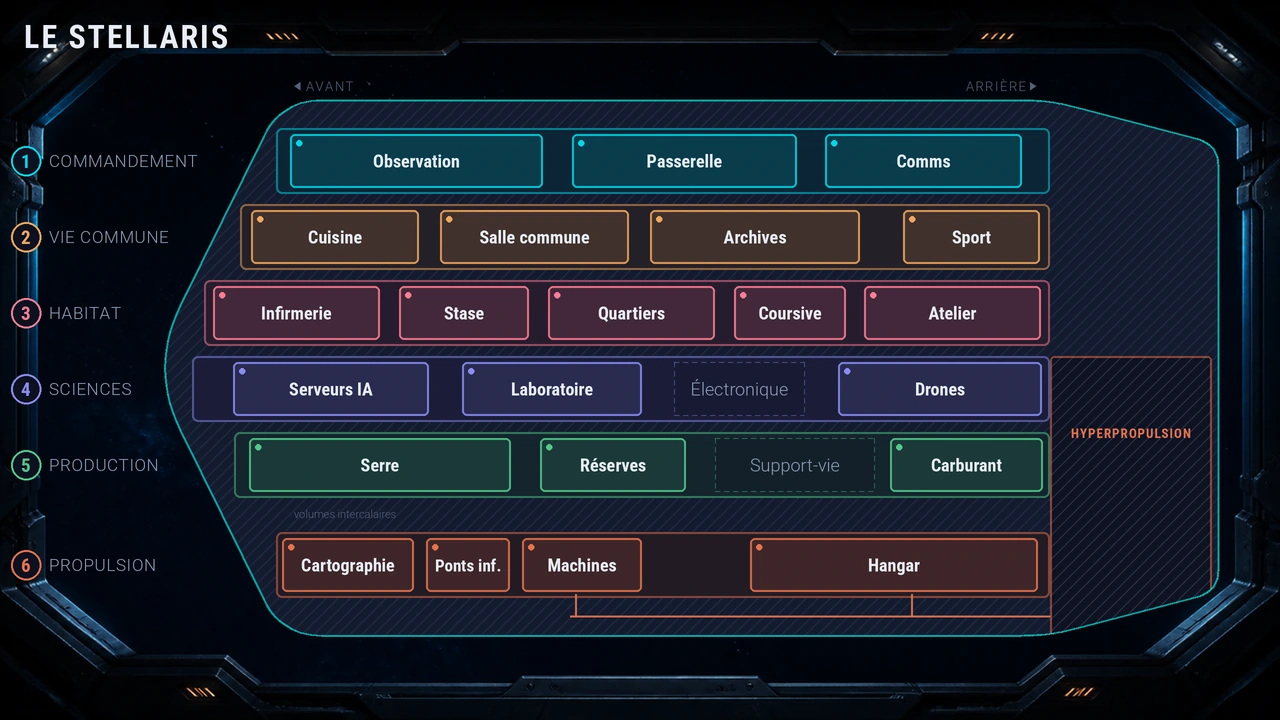Click the PRODUCTION deck label
Viewport: 1280px width, 720px height.
pyautogui.click(x=104, y=465)
